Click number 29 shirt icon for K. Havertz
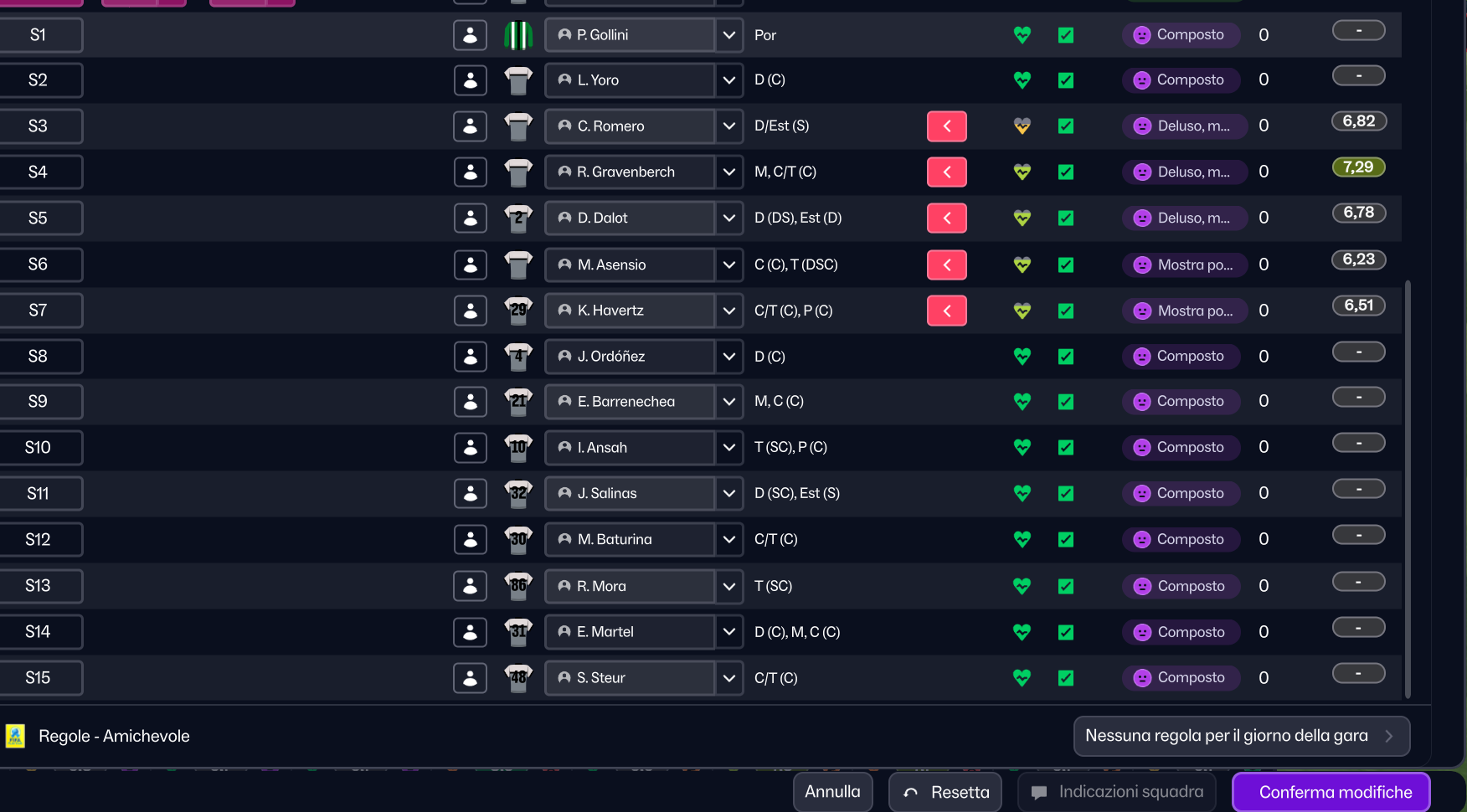1467x812 pixels. click(518, 311)
